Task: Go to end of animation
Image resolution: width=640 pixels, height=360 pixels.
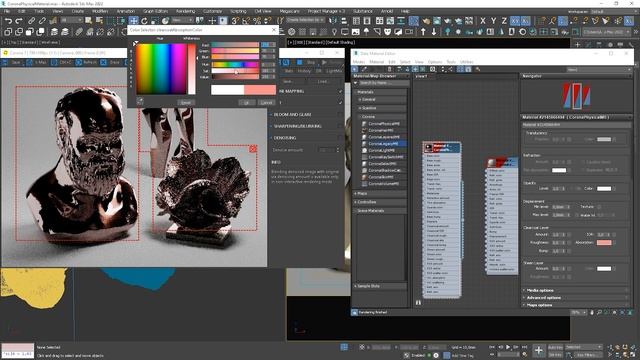Action: tap(524, 347)
